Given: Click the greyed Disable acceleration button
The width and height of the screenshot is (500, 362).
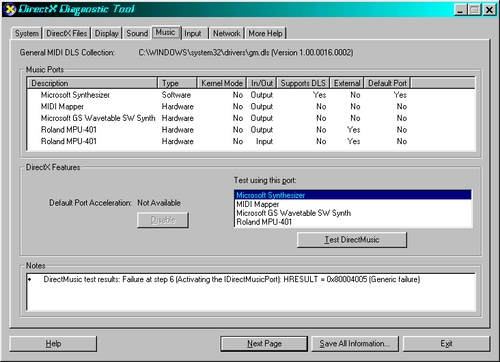Looking at the screenshot, I should (163, 220).
